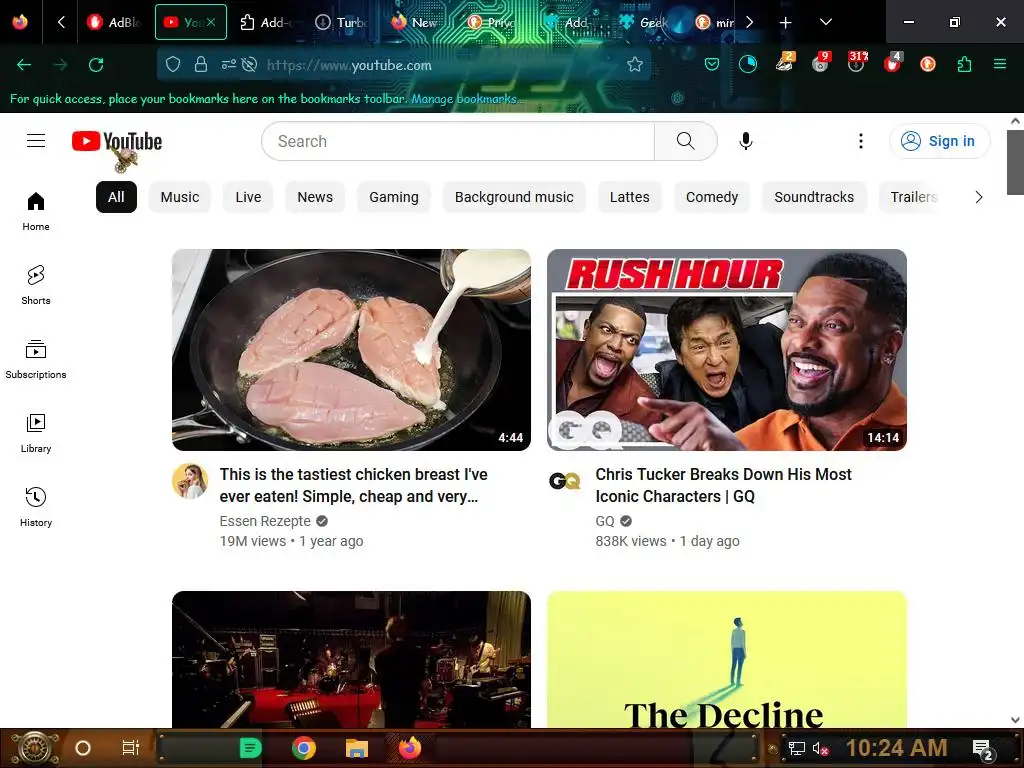Open the extension with badge 31%

tap(857, 63)
